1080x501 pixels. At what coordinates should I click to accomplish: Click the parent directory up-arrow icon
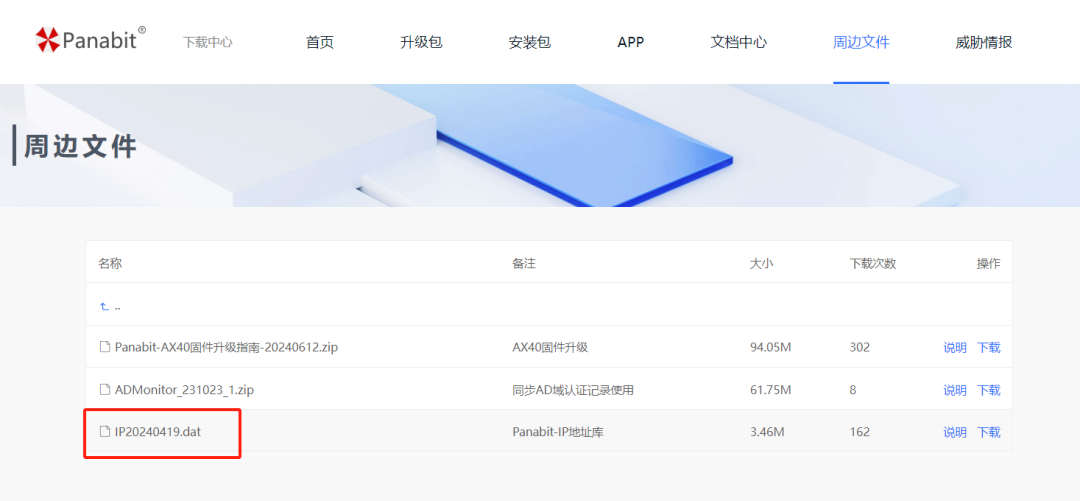tap(105, 306)
